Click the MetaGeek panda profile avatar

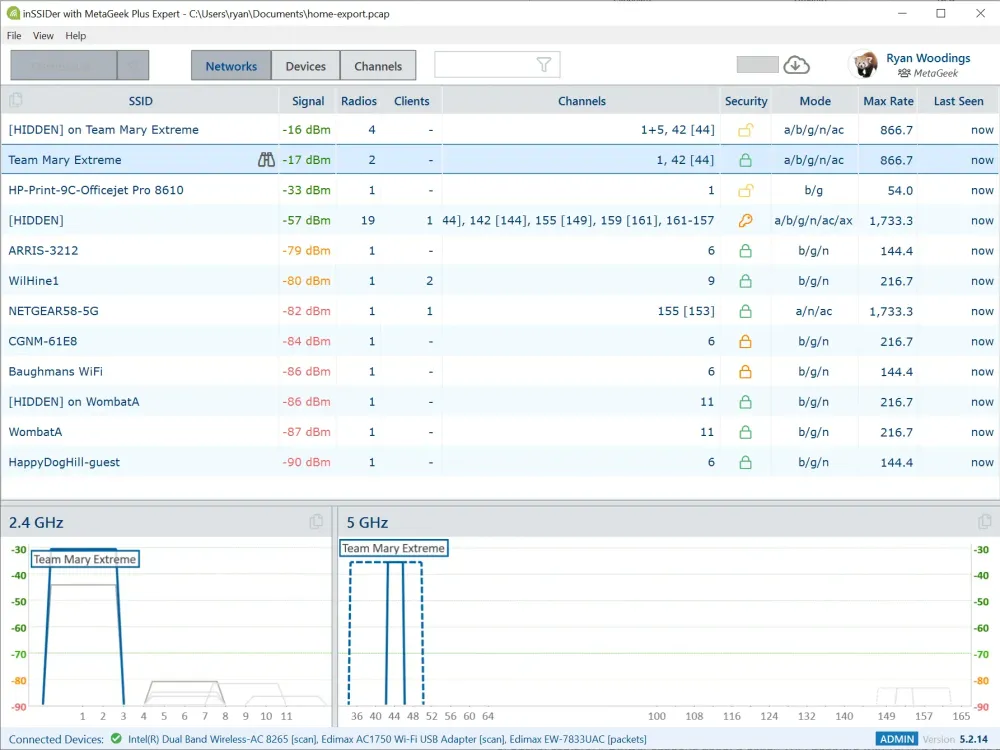(x=863, y=64)
